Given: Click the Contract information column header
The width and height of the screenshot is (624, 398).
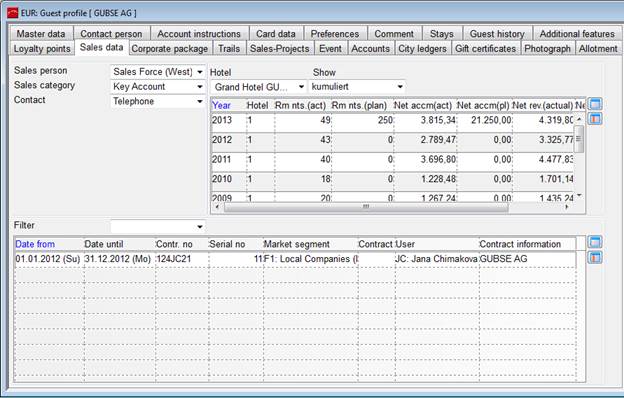Looking at the screenshot, I should 528,244.
